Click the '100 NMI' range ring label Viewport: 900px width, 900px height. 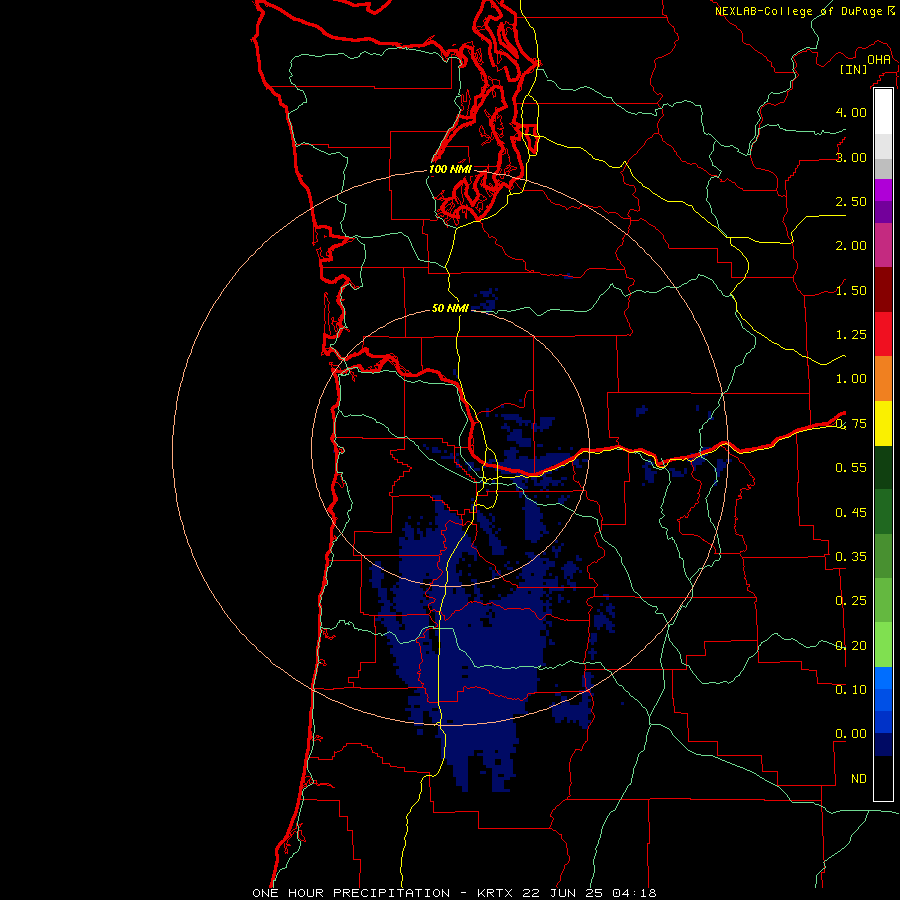tap(451, 169)
